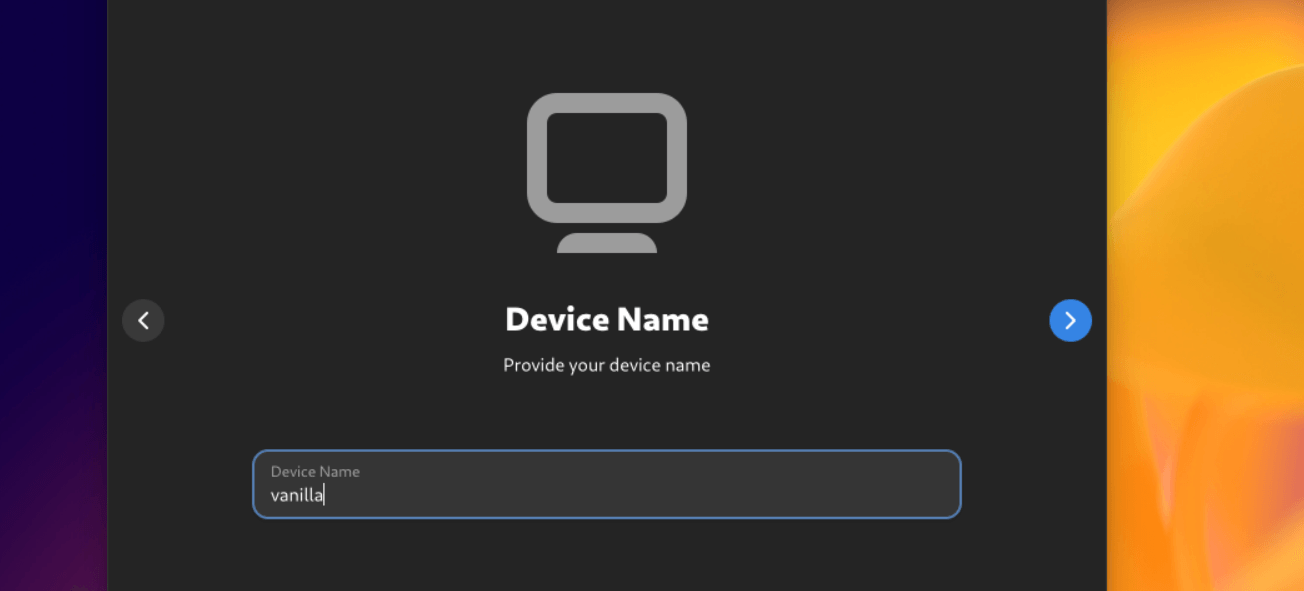This screenshot has height=591, width=1304.
Task: Focus the Device Name input field
Action: (x=606, y=484)
